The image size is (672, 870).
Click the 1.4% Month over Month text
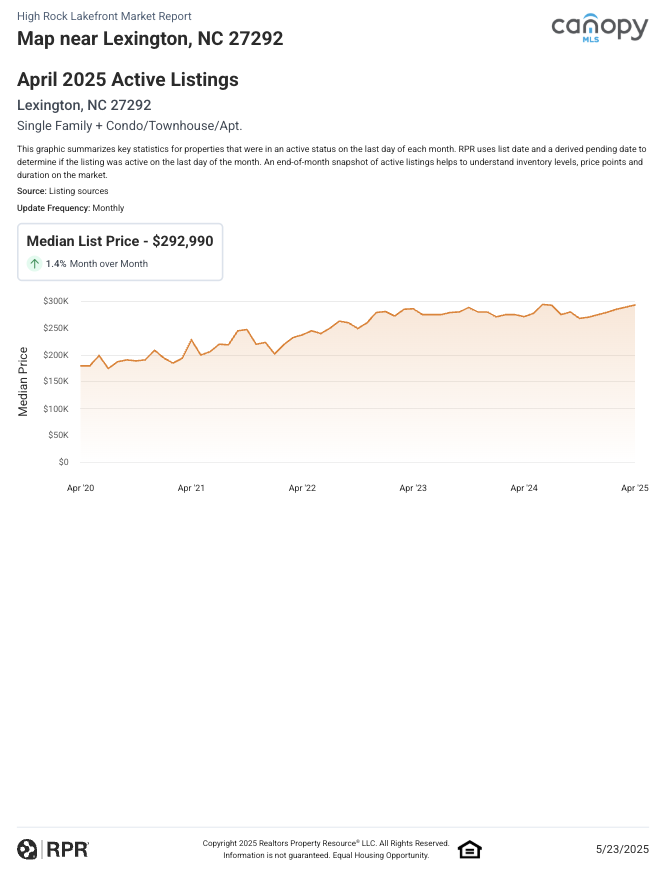(96, 264)
